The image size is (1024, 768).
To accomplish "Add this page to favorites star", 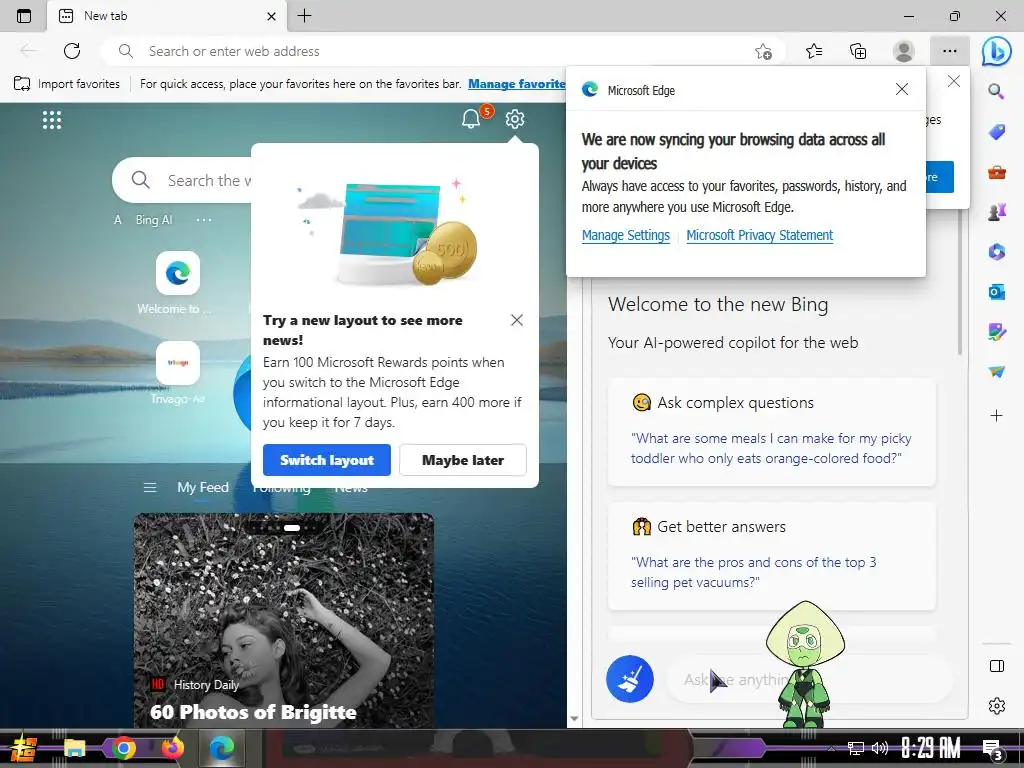I will (x=763, y=51).
